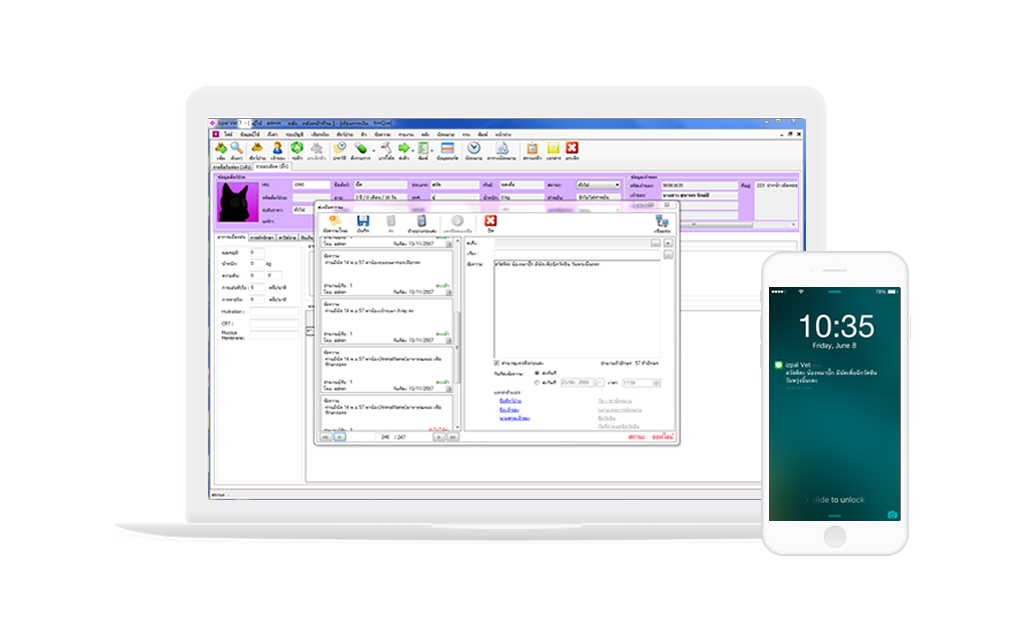
Task: Click the time spinner beside the 17:59 field
Action: 656,383
